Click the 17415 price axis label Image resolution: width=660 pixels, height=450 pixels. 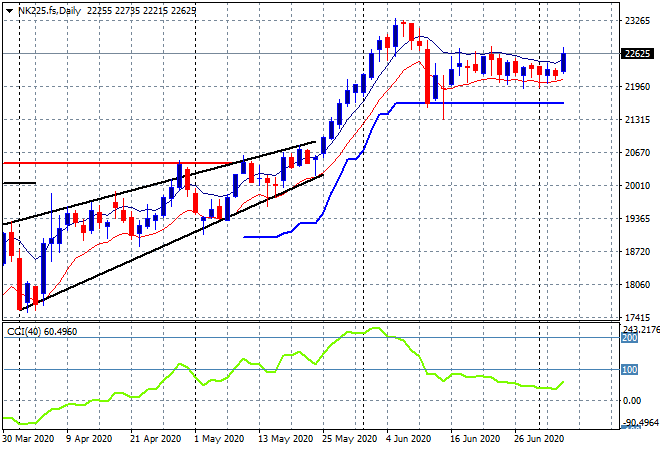pyautogui.click(x=637, y=317)
